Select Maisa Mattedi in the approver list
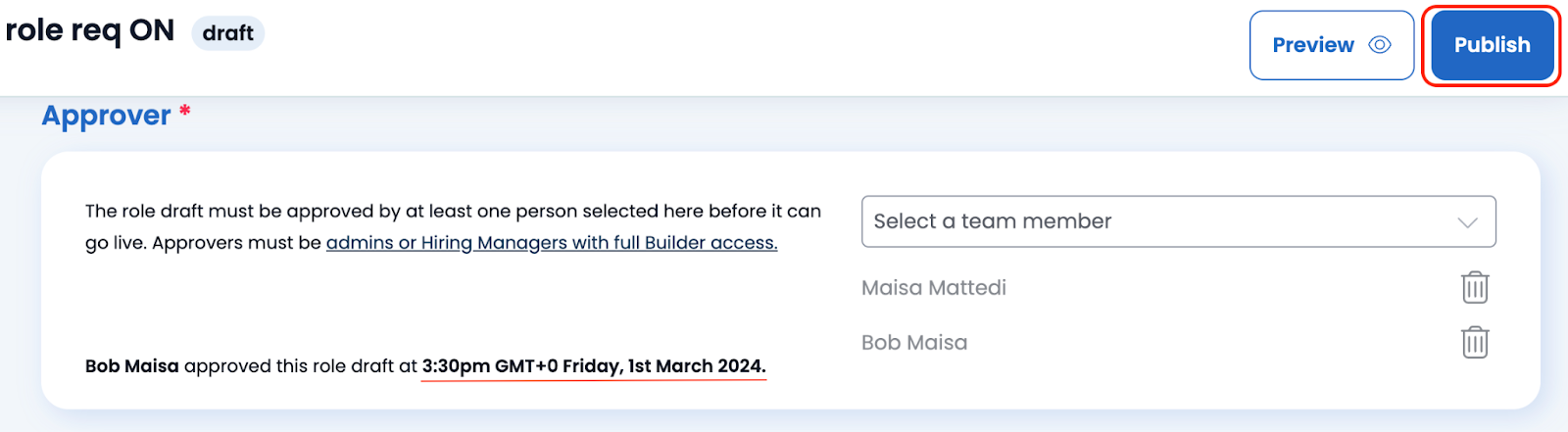The image size is (1568, 432). 934,288
